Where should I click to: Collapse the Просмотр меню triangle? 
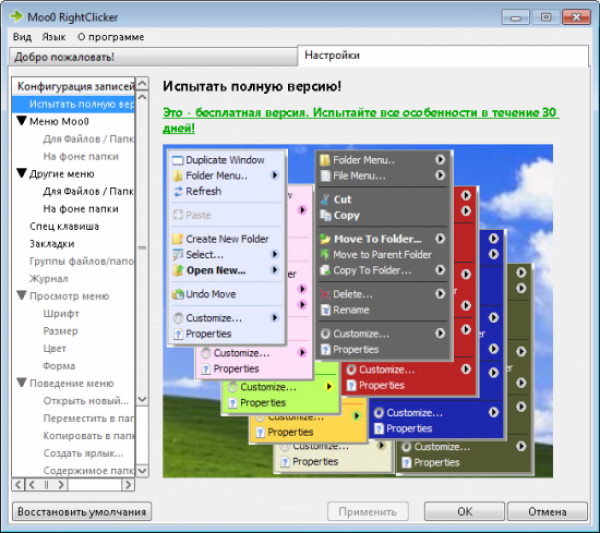tap(22, 295)
